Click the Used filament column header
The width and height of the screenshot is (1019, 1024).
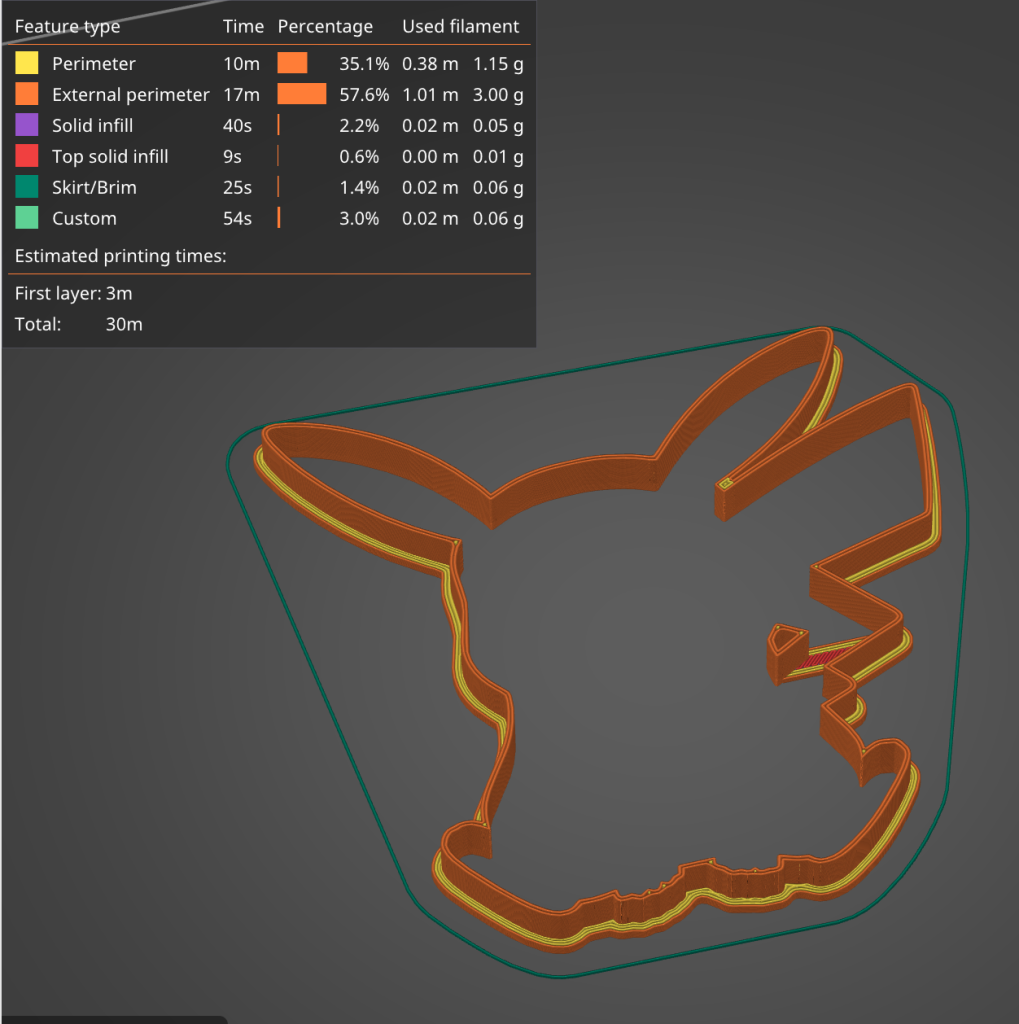click(x=461, y=26)
